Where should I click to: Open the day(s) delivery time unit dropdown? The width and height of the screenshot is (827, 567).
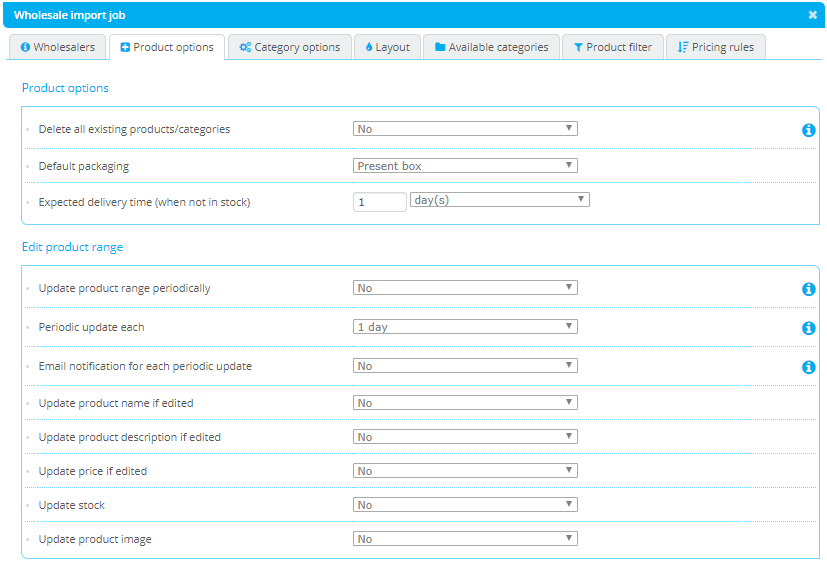pyautogui.click(x=499, y=200)
